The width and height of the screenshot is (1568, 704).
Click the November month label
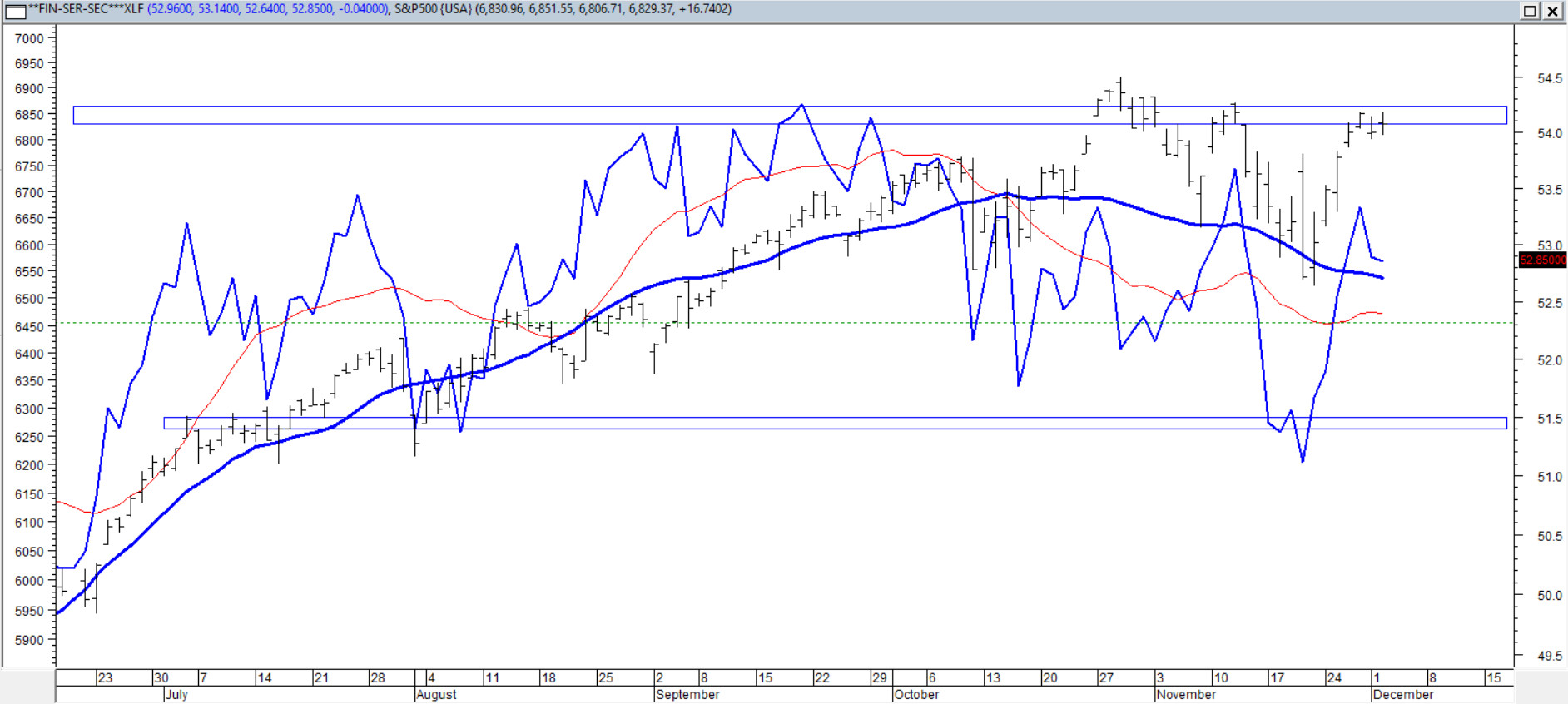click(1186, 695)
